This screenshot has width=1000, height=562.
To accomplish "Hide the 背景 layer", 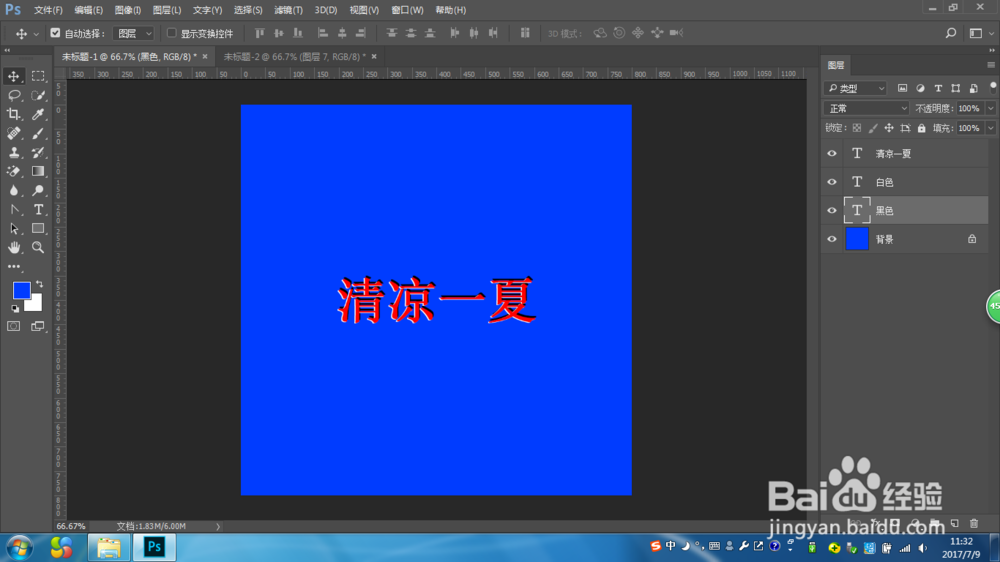I will tap(832, 239).
